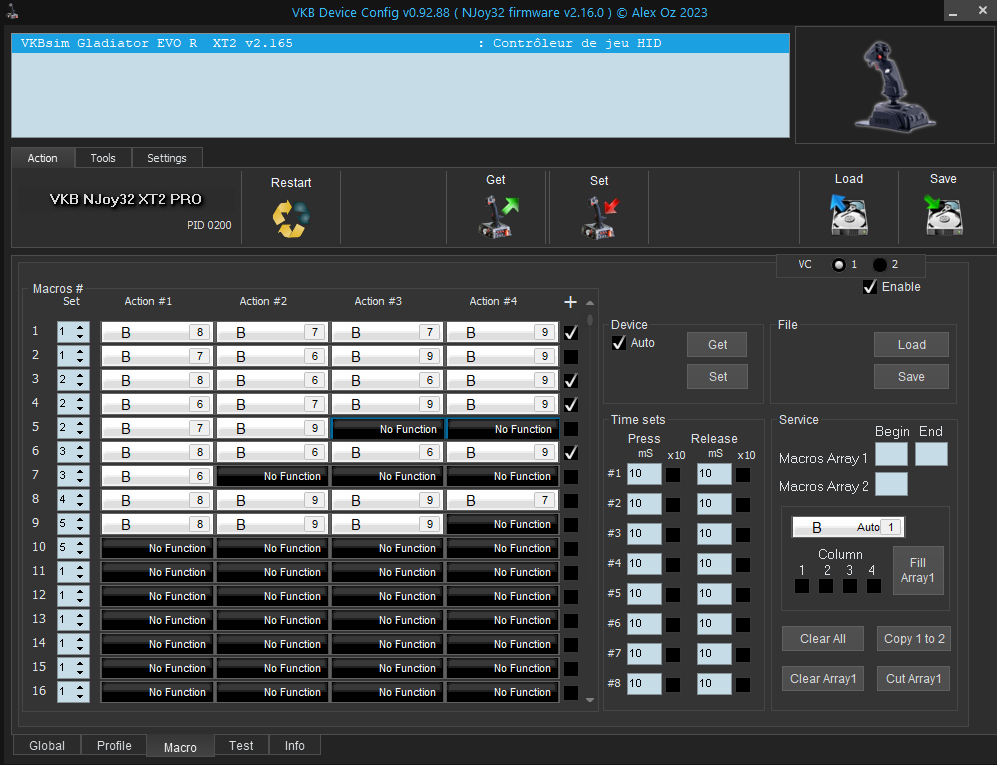Click the macro list scroll down arrow

pos(590,700)
